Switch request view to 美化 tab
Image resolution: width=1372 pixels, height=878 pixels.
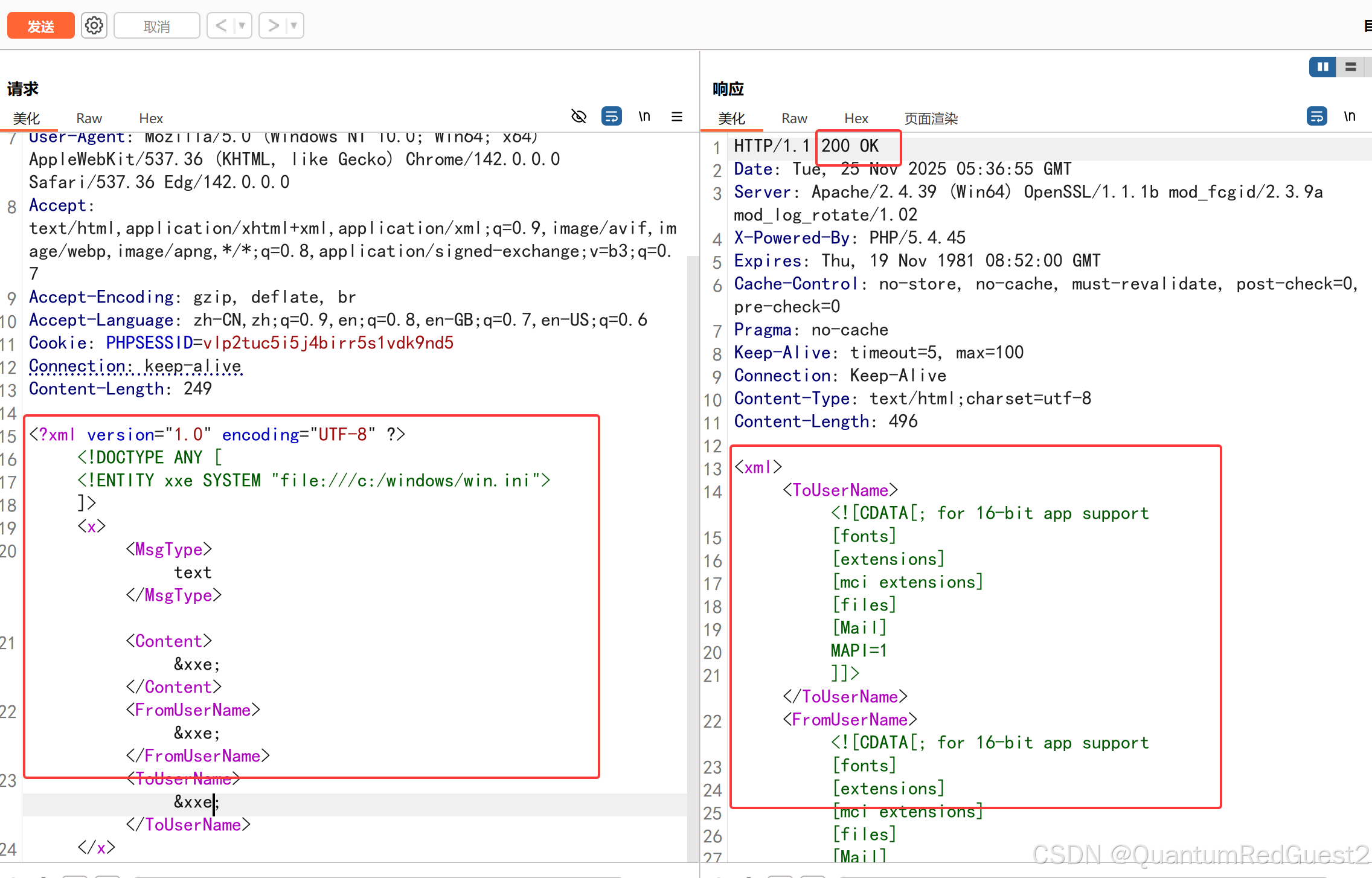27,118
